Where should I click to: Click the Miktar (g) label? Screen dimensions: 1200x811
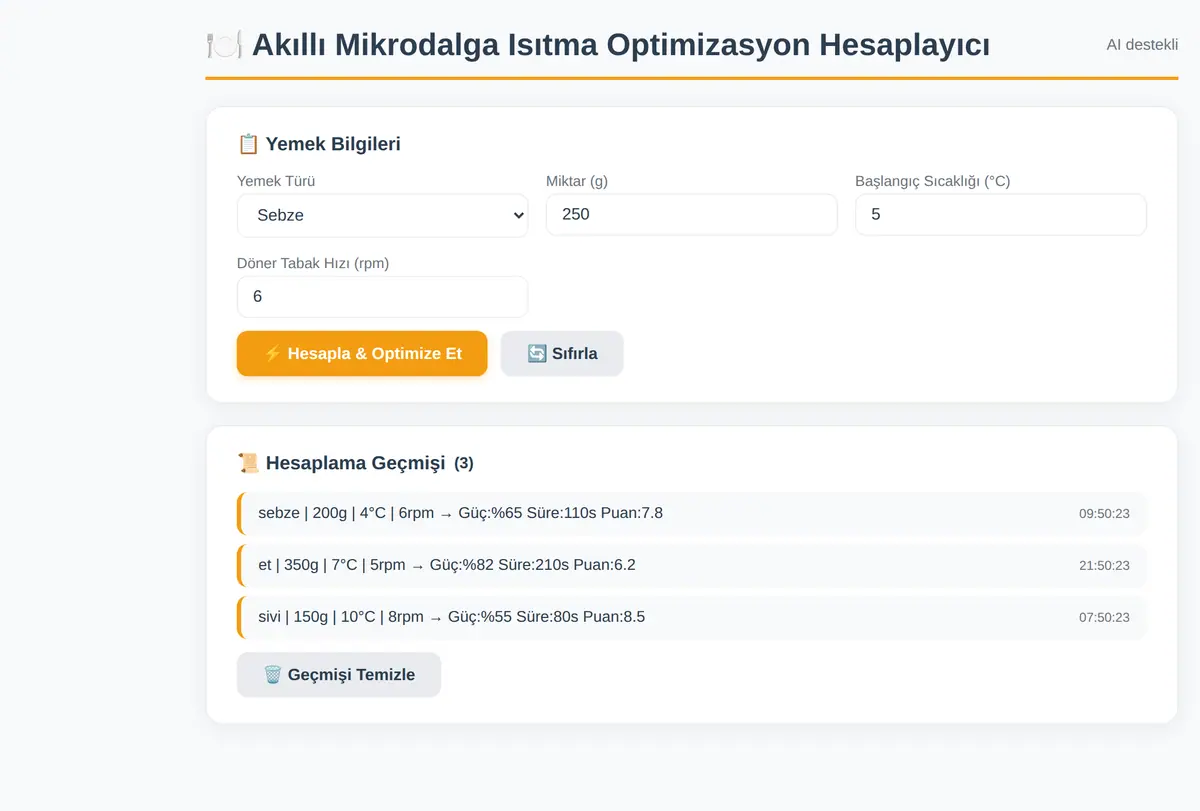click(577, 182)
